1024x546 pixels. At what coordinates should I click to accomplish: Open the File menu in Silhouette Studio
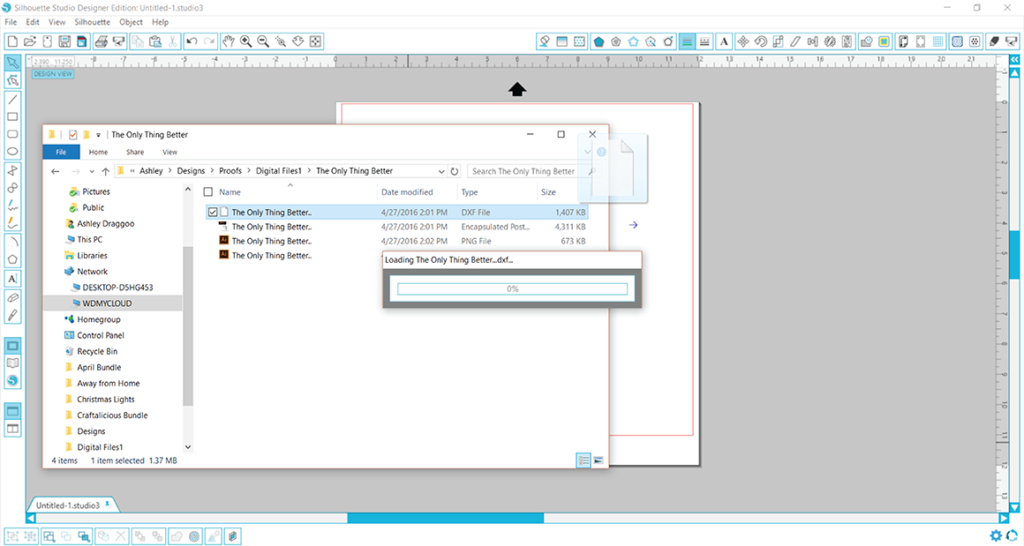10,22
